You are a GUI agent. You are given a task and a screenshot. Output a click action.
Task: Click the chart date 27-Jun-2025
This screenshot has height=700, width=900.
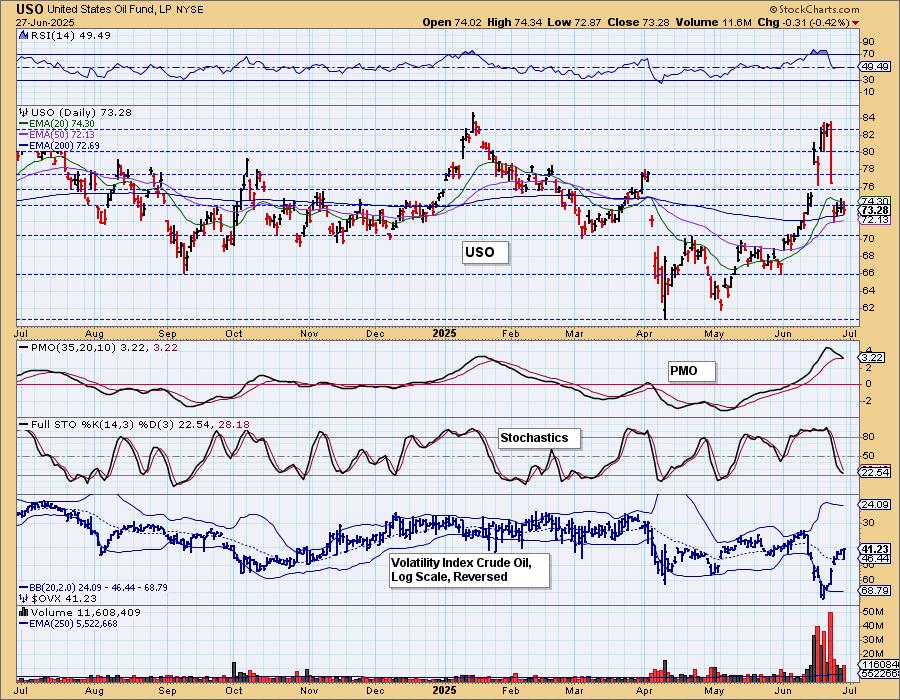44,22
